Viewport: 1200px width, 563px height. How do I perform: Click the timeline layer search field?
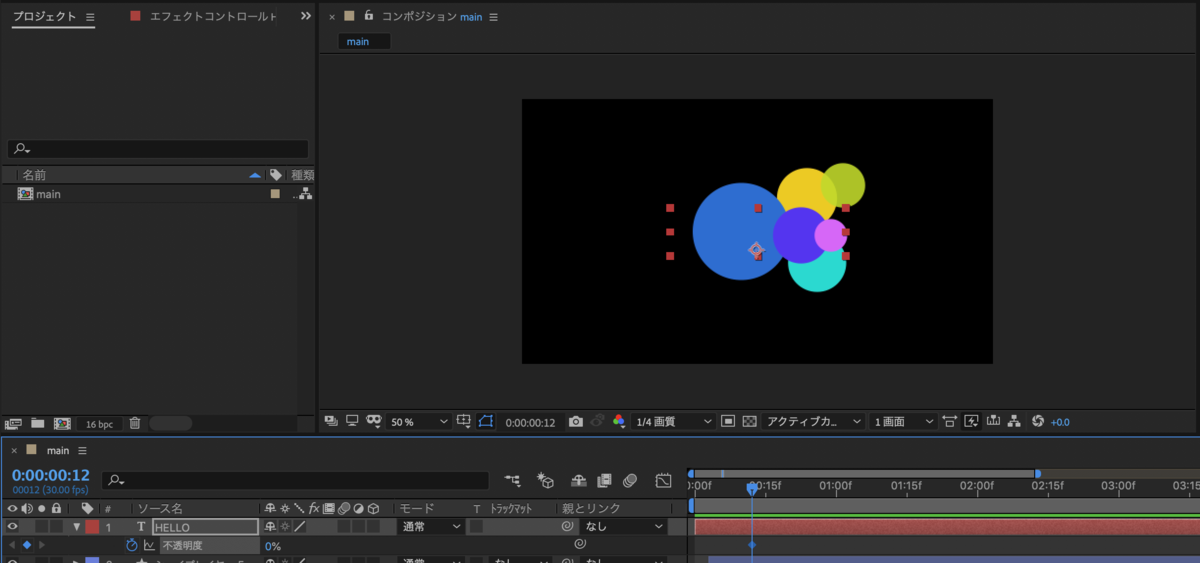[x=295, y=481]
